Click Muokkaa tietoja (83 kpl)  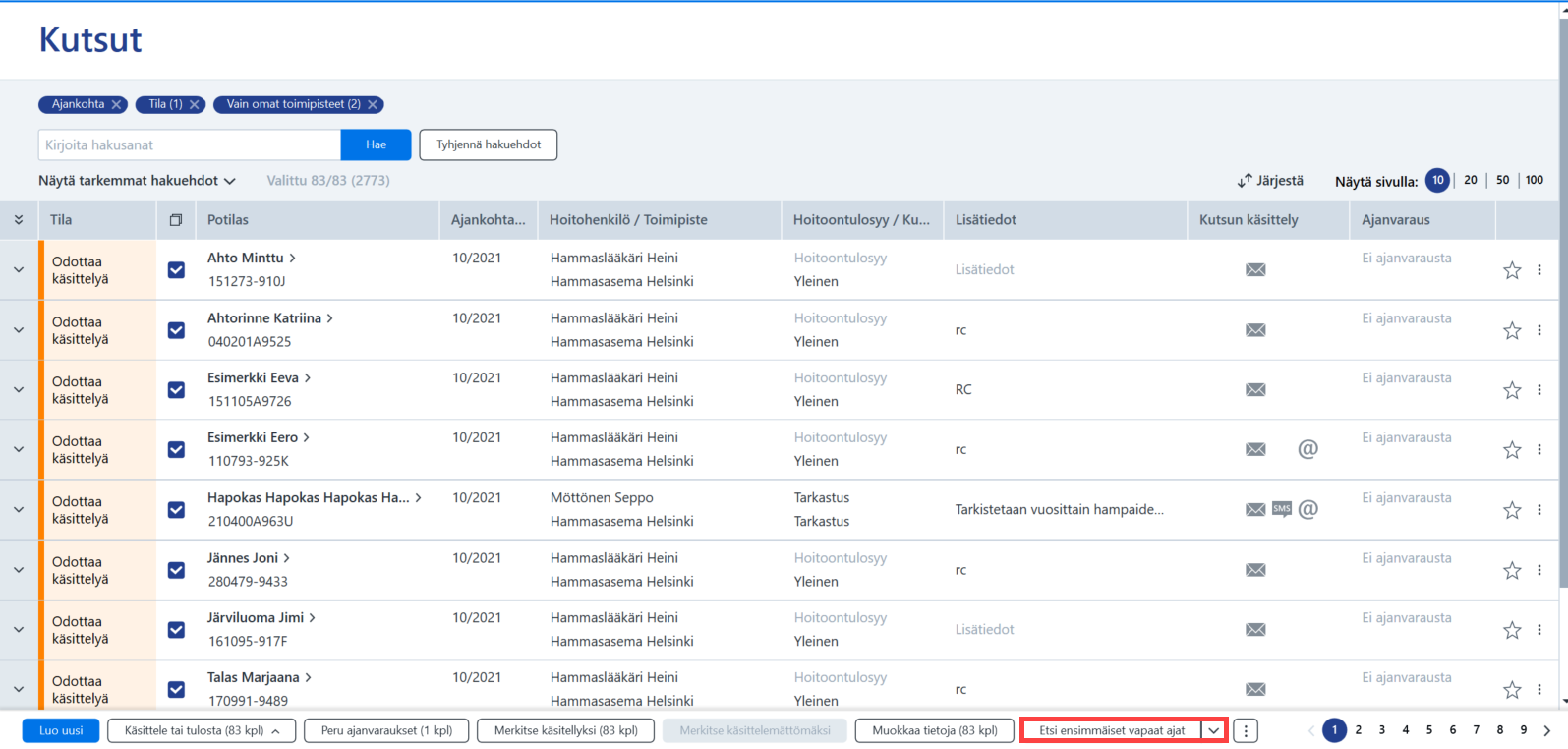pos(935,730)
